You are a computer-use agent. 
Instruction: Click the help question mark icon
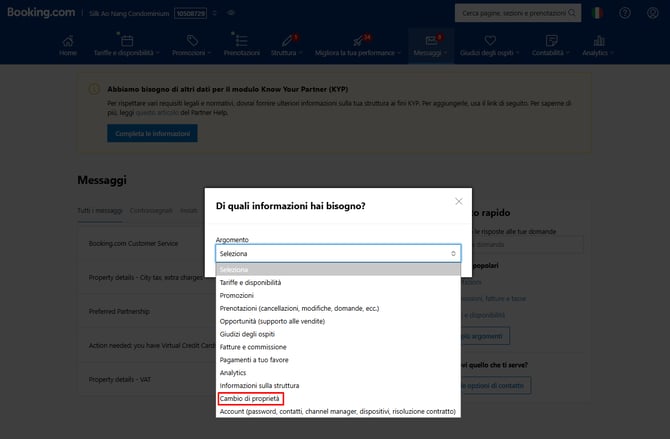point(625,13)
